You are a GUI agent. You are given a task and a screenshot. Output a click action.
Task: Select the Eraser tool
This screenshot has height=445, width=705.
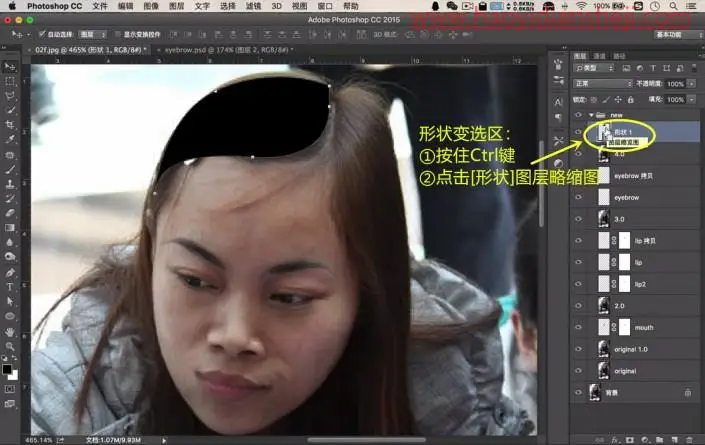click(x=9, y=213)
